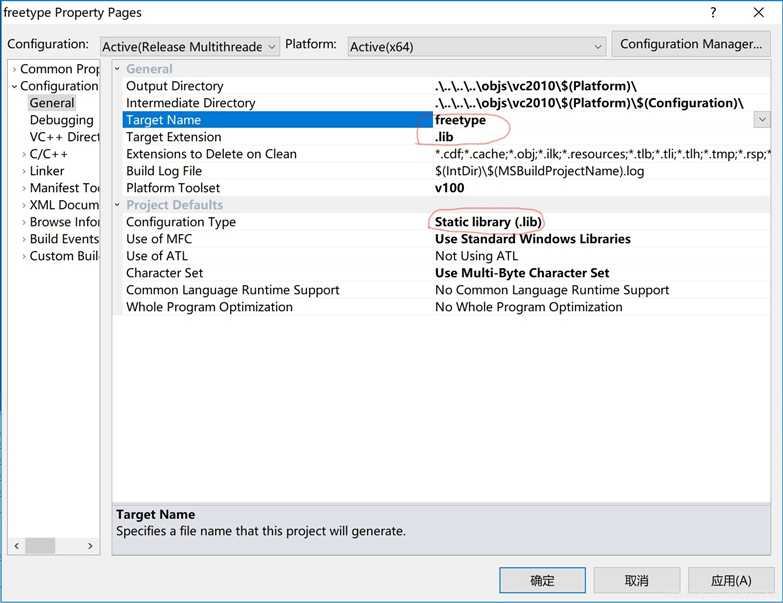Select Extensions to Delete on Clean row
The image size is (783, 603).
coord(445,154)
